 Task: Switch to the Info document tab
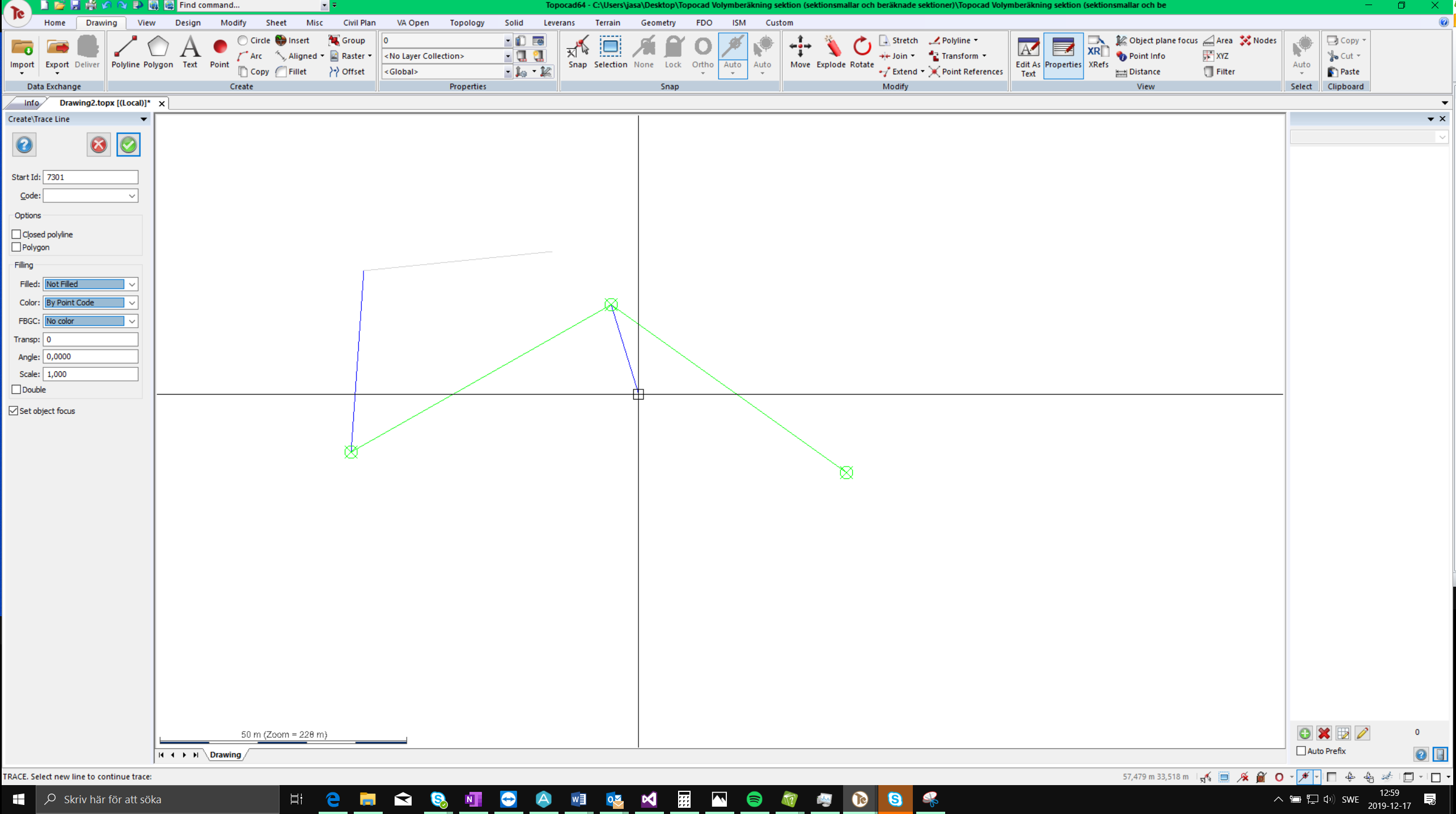[31, 103]
